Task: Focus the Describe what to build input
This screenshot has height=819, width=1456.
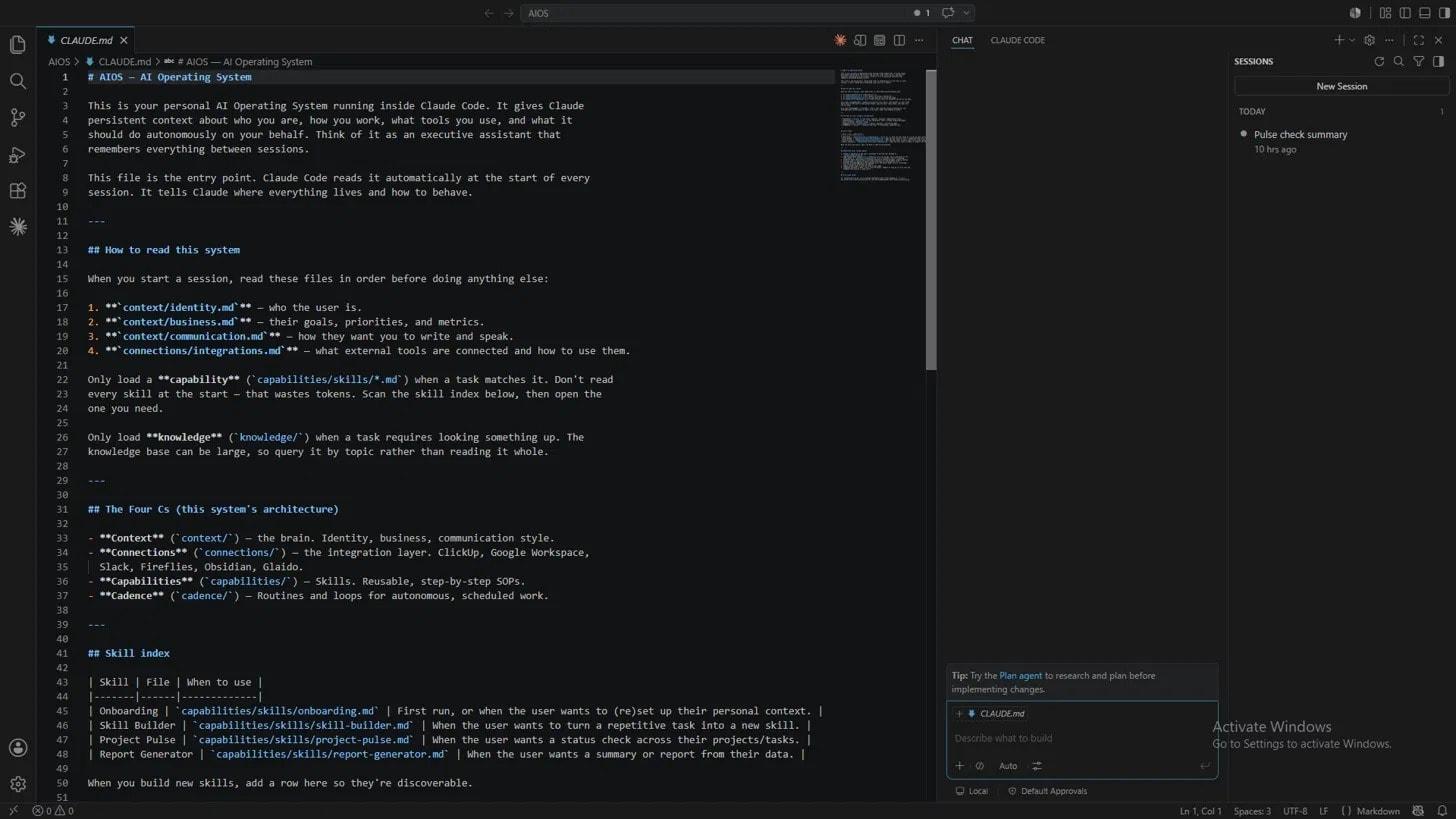Action: click(1082, 738)
